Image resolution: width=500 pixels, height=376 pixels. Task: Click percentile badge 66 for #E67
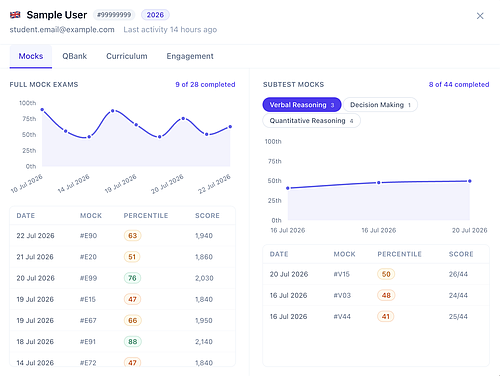point(133,320)
